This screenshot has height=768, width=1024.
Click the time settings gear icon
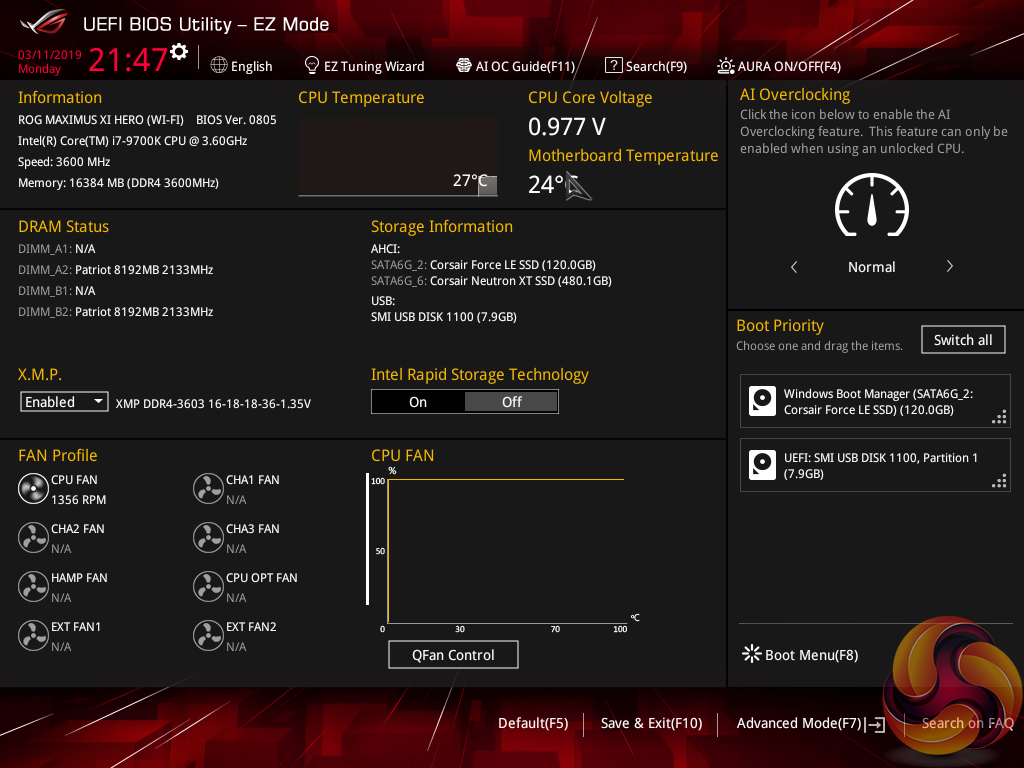pos(179,52)
